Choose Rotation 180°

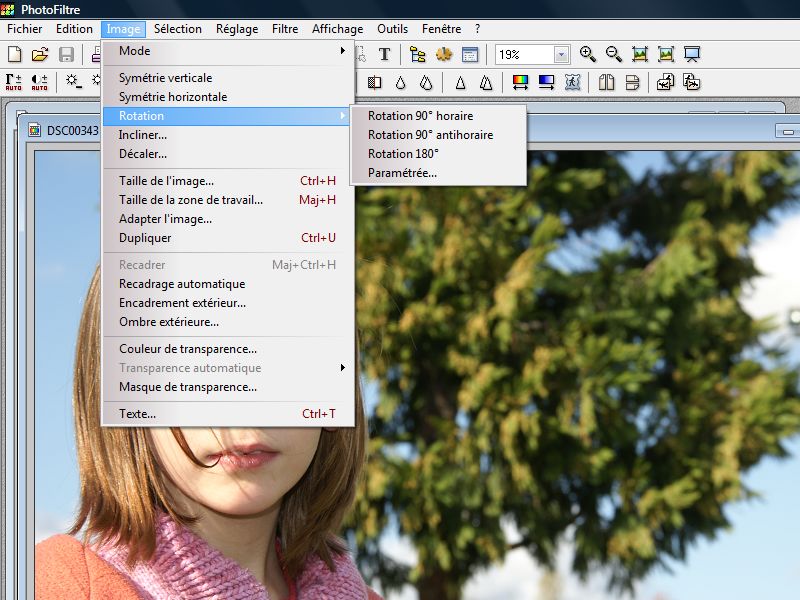[438, 154]
